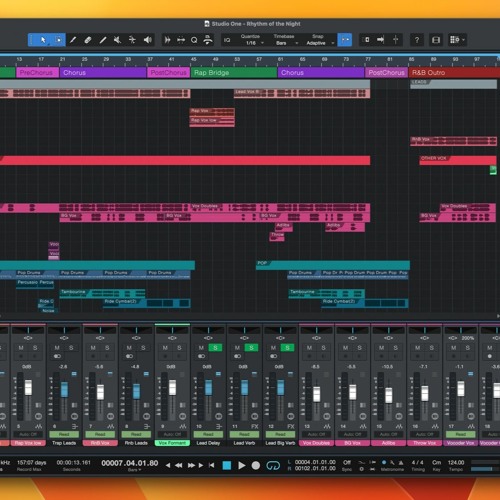Click Auto: Off on Vox Doubles channel
500x500 pixels.
316,434
